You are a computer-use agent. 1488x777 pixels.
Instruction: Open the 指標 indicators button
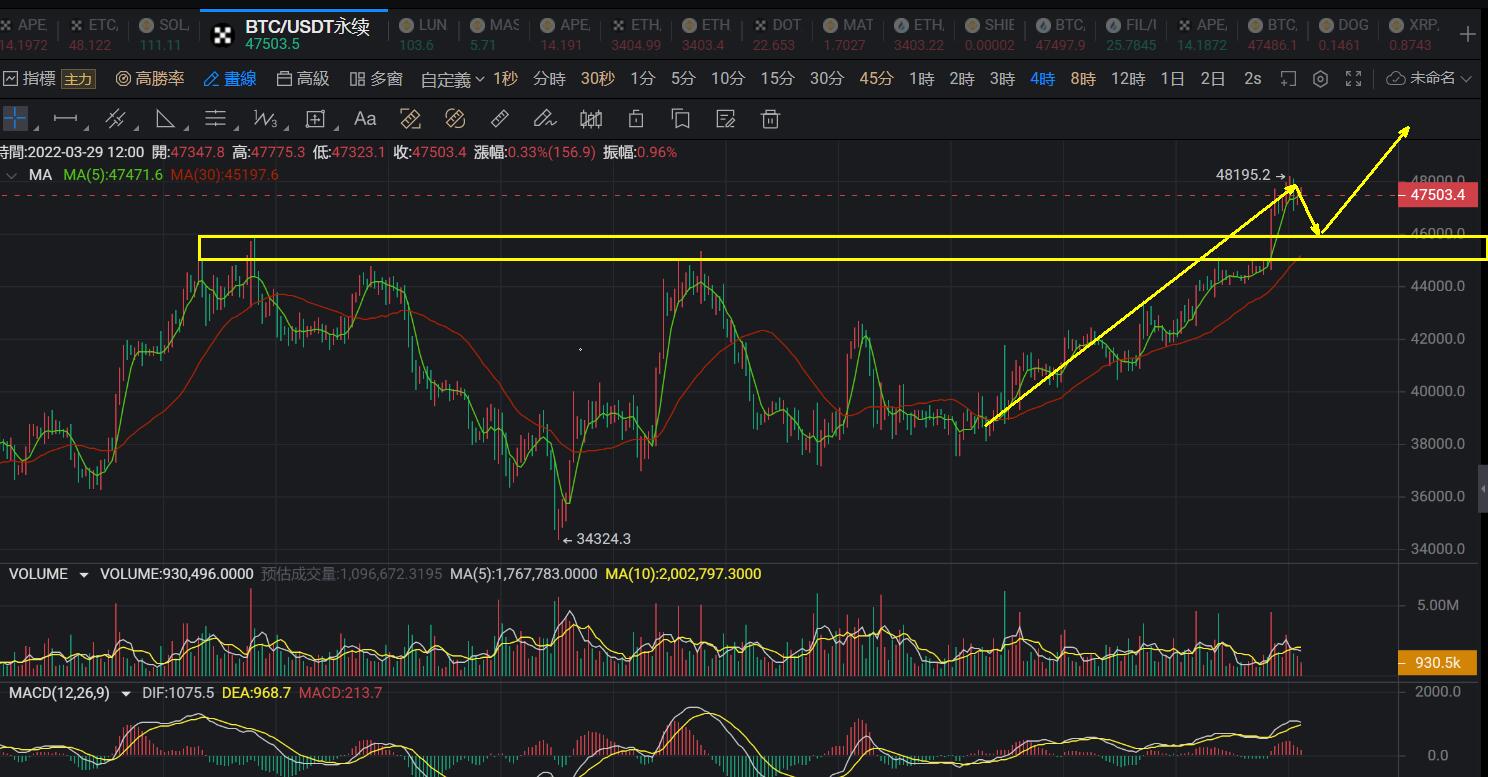pos(30,79)
